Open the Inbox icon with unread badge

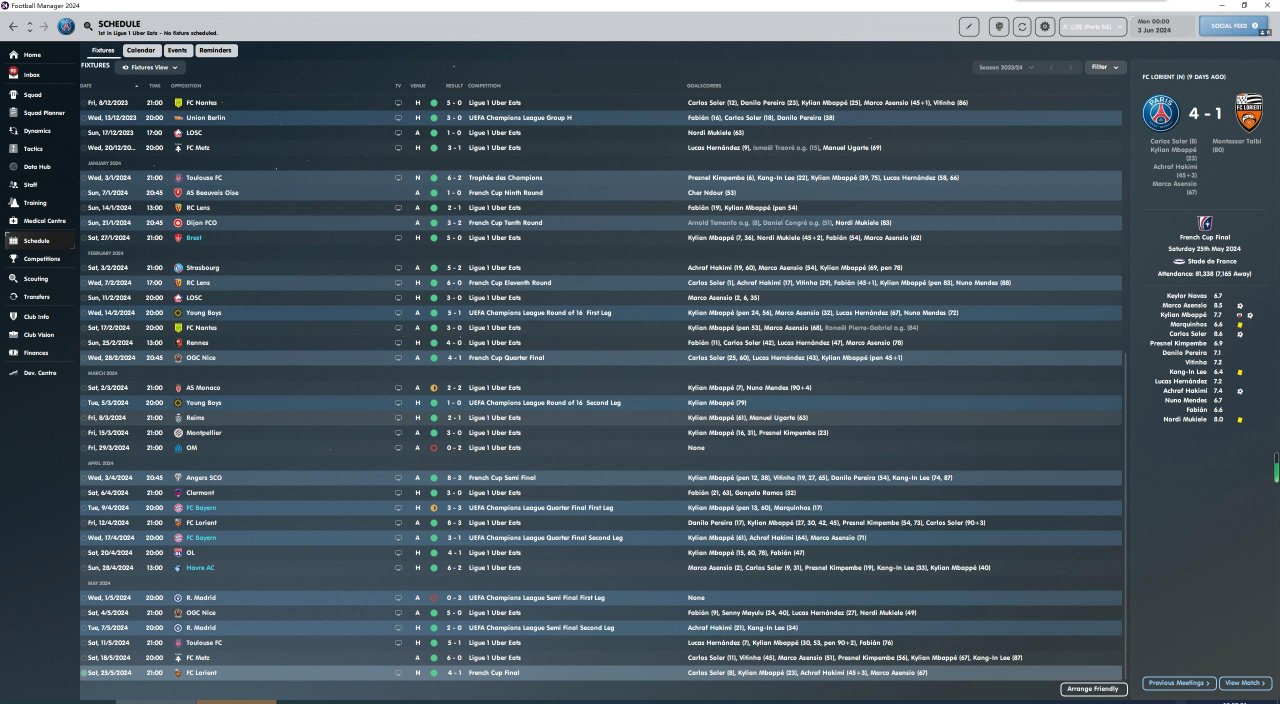(13, 75)
